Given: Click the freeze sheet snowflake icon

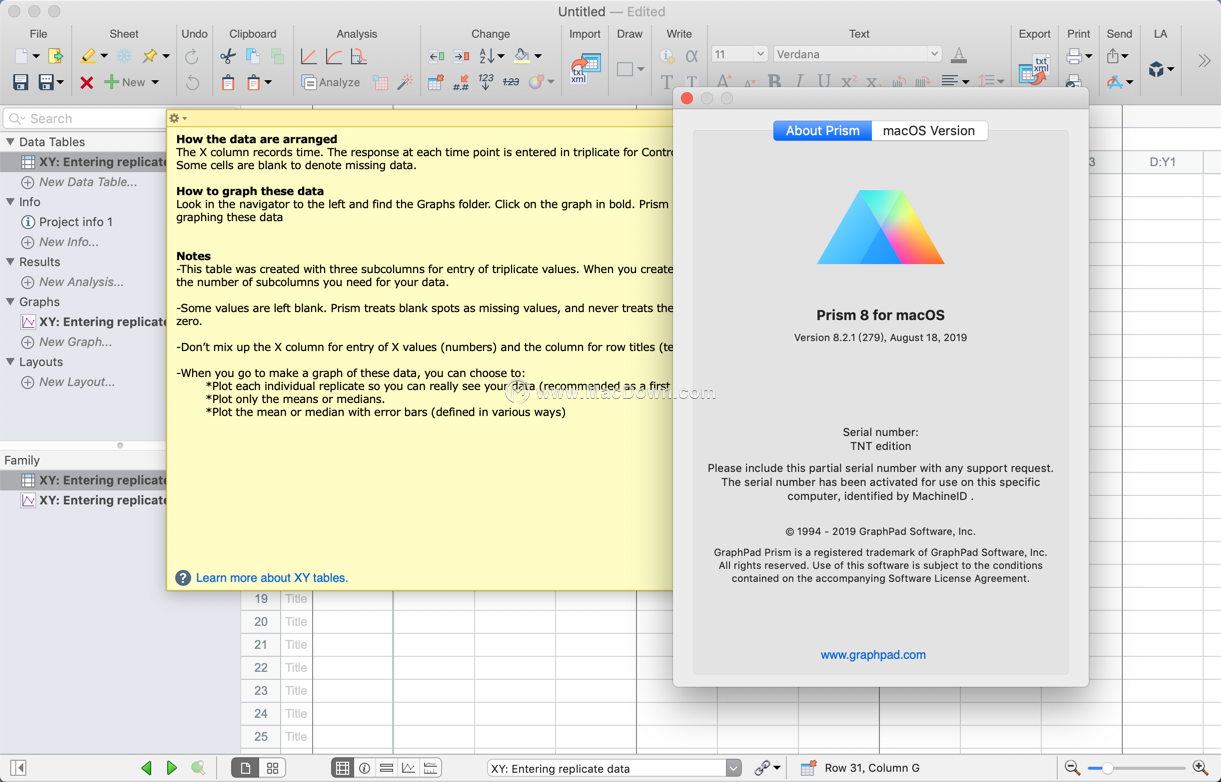Looking at the screenshot, I should (124, 56).
